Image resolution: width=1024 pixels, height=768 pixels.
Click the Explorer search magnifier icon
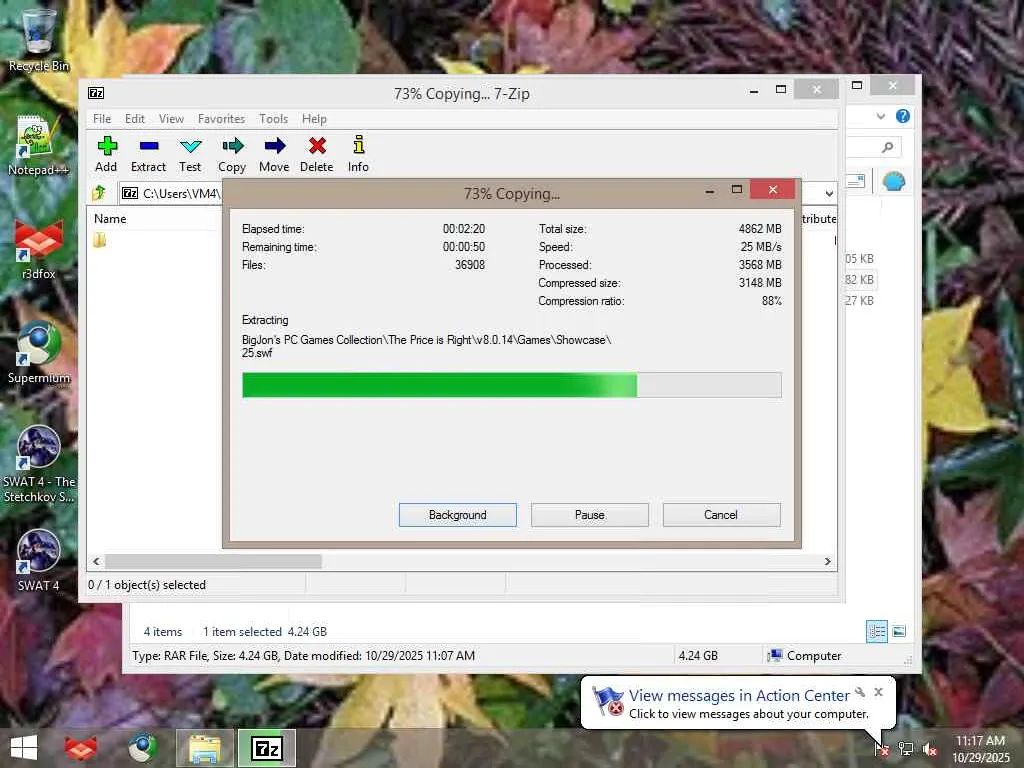point(888,147)
